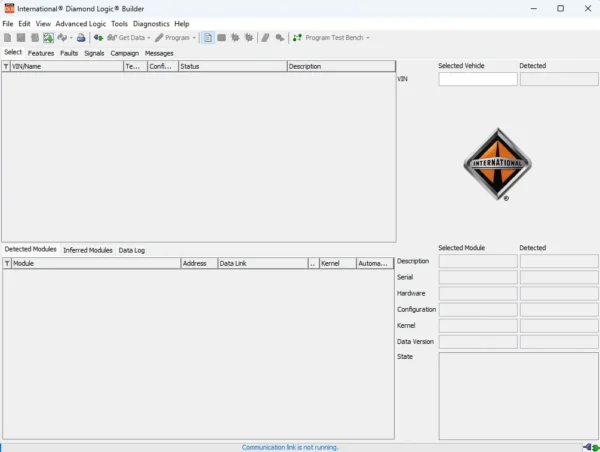Click the first gear/bug toolbar icon

pyautogui.click(x=235, y=38)
